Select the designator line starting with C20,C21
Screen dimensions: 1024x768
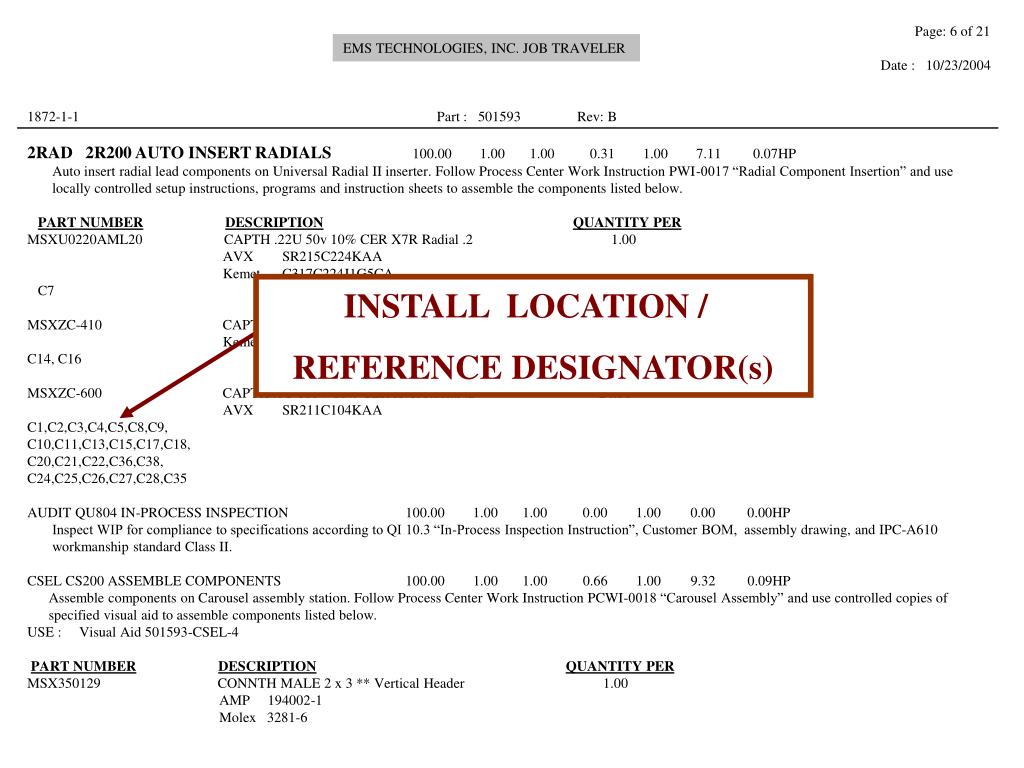tap(95, 462)
